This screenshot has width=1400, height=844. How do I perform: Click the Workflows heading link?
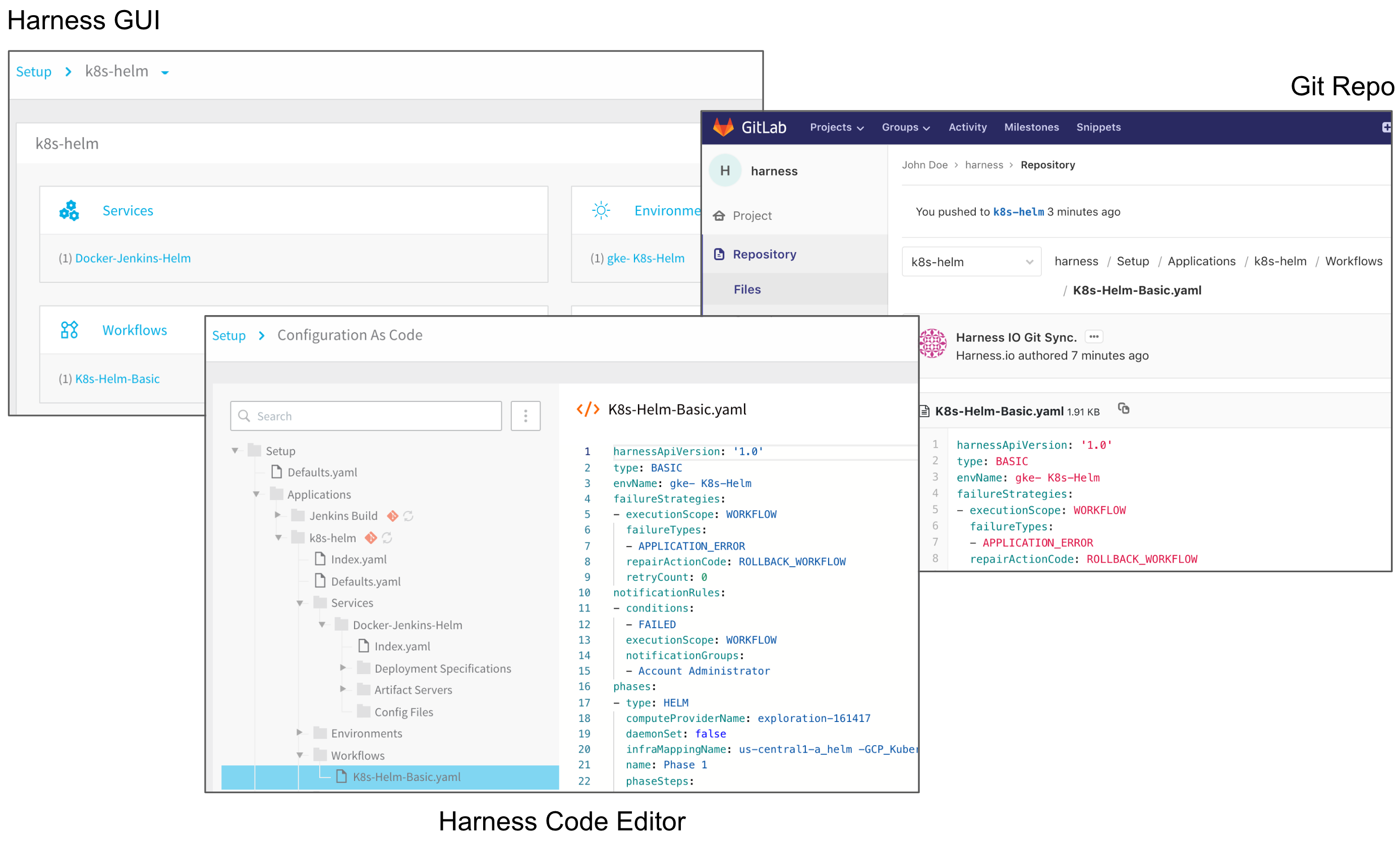tap(135, 330)
